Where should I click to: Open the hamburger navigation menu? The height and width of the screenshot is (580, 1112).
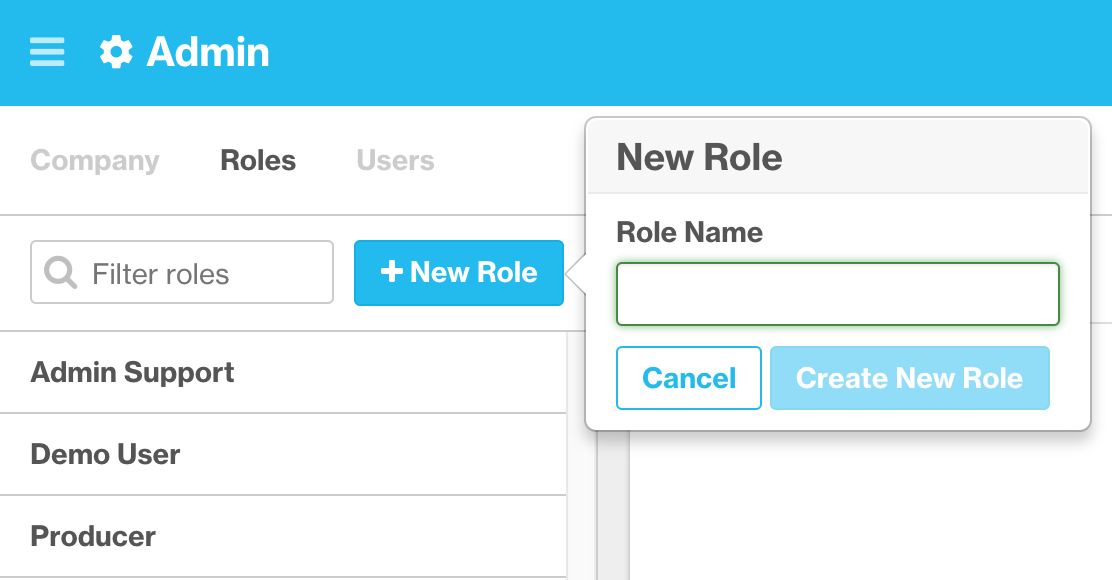point(47,52)
